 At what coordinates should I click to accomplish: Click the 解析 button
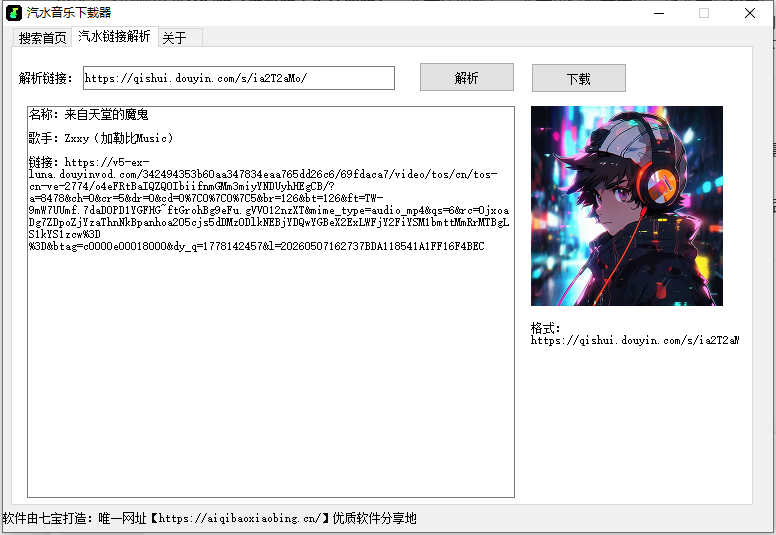[x=467, y=77]
